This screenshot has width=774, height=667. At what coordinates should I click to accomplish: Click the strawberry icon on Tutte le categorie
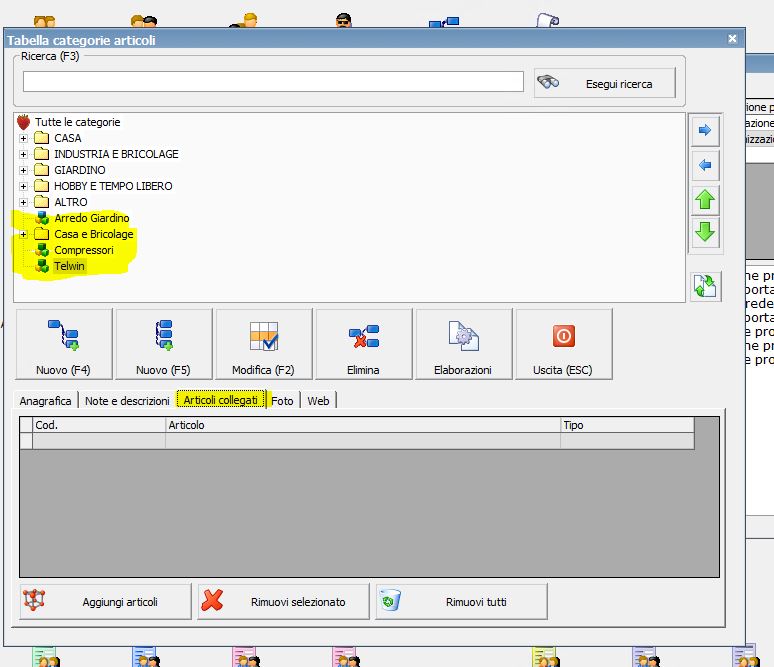23,122
